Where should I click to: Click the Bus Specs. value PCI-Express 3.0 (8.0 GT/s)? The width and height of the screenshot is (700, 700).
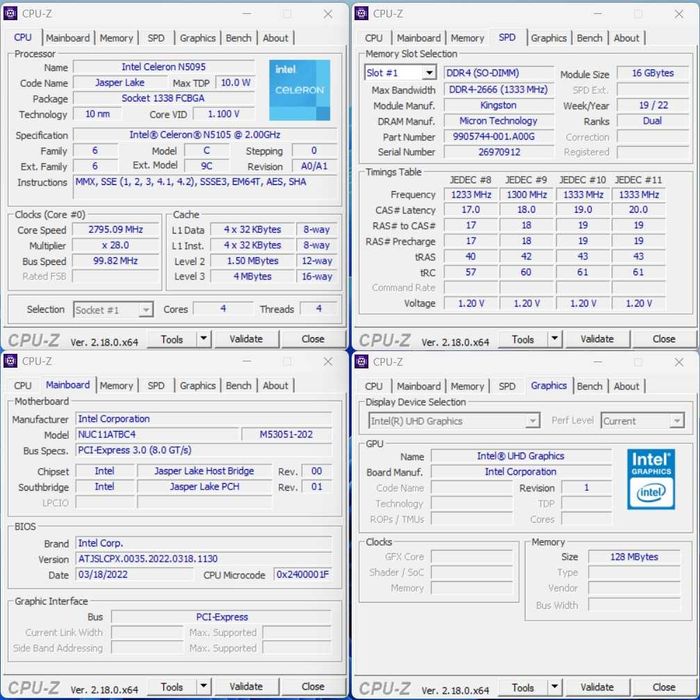point(204,450)
